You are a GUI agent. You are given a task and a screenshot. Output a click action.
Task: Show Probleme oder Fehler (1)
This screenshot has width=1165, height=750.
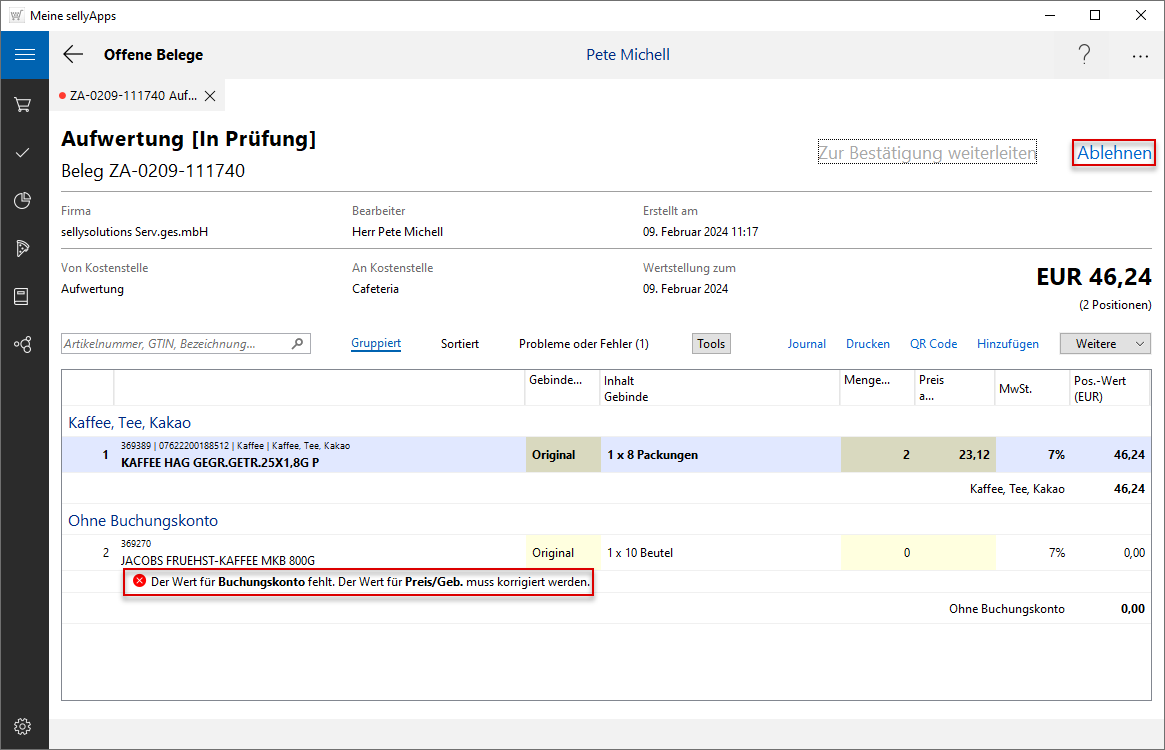[583, 344]
